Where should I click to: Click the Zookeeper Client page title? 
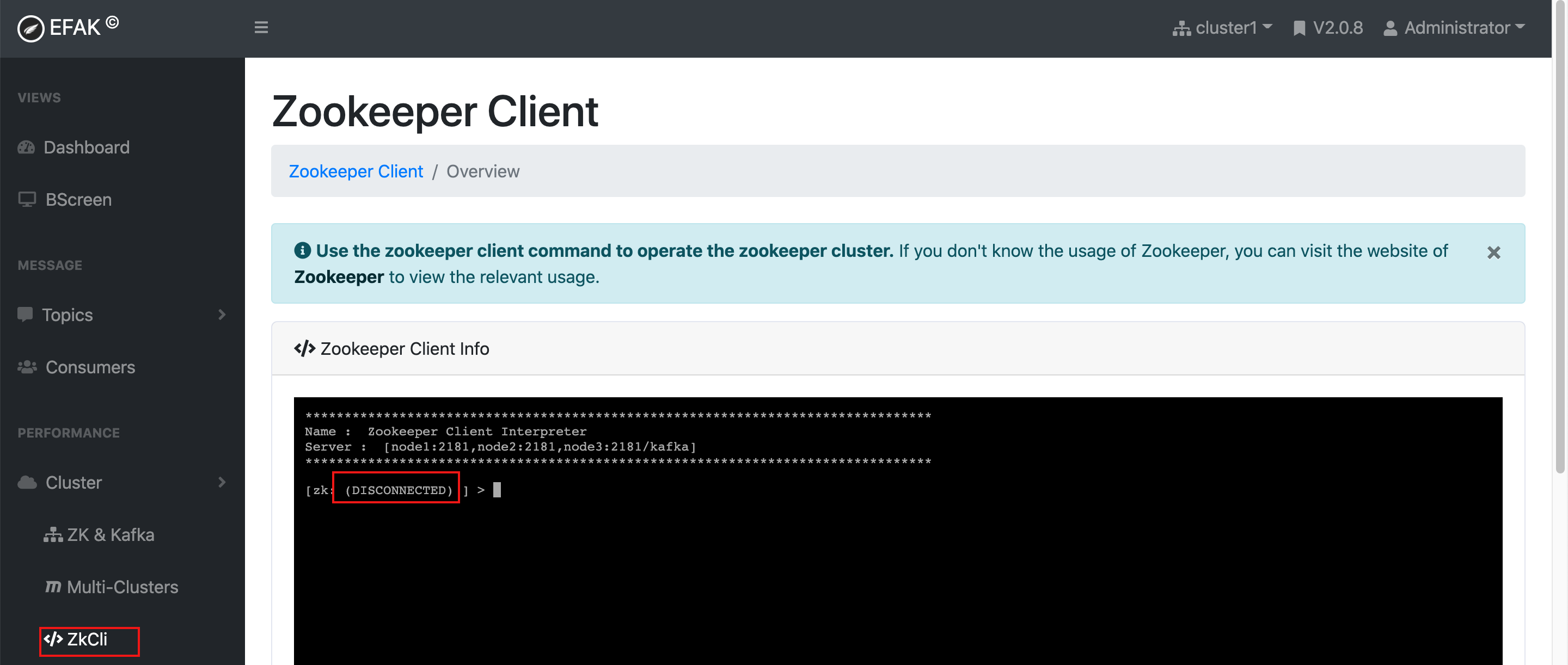435,112
